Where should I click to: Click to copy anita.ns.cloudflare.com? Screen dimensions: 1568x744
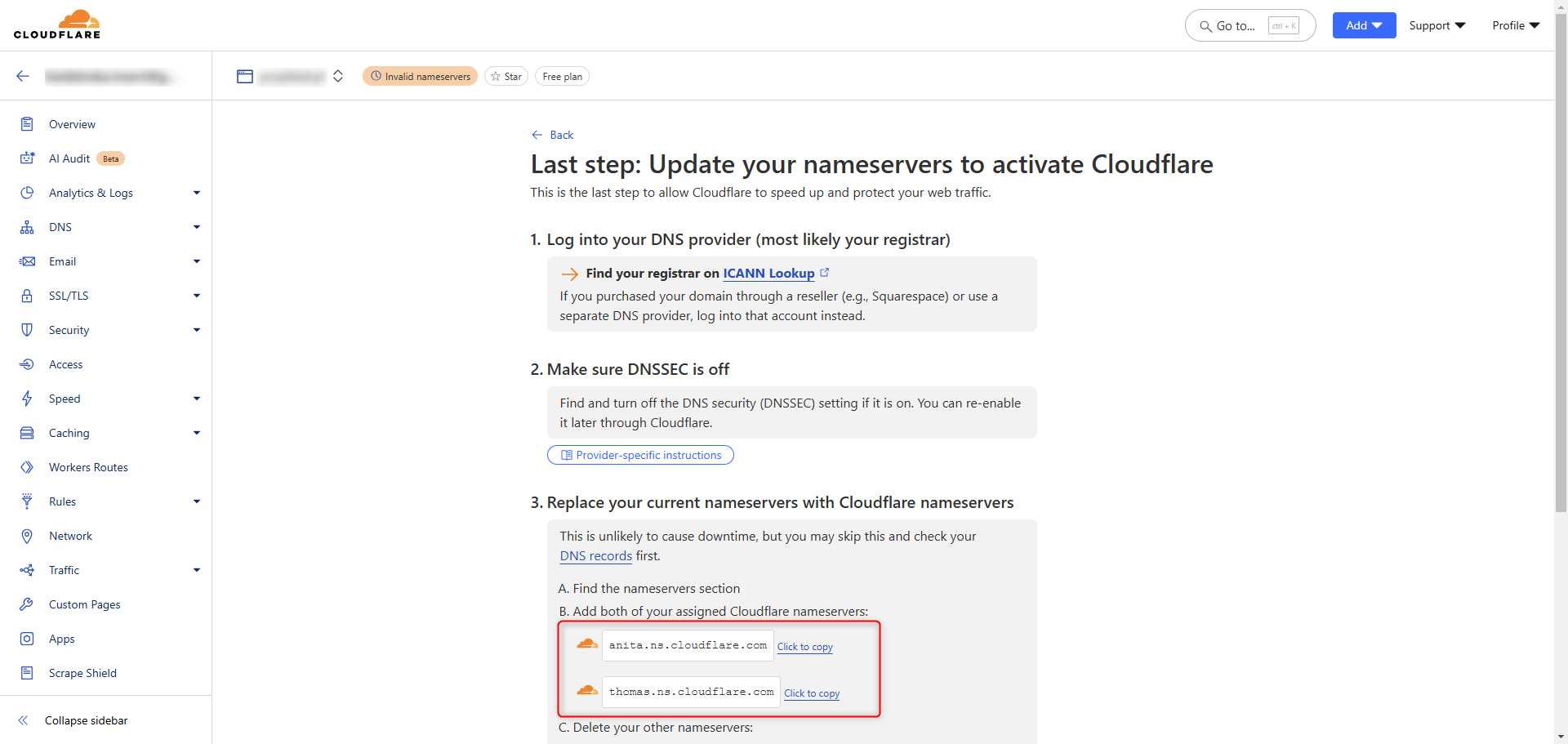804,646
